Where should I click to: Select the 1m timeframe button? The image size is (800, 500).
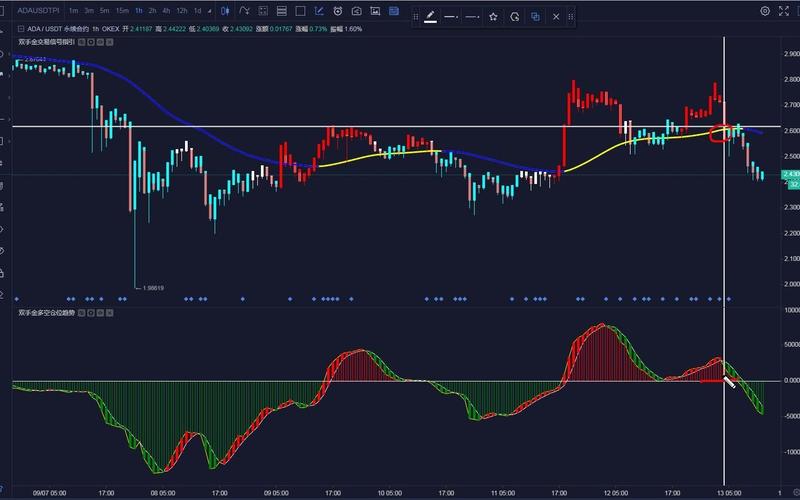coord(74,11)
